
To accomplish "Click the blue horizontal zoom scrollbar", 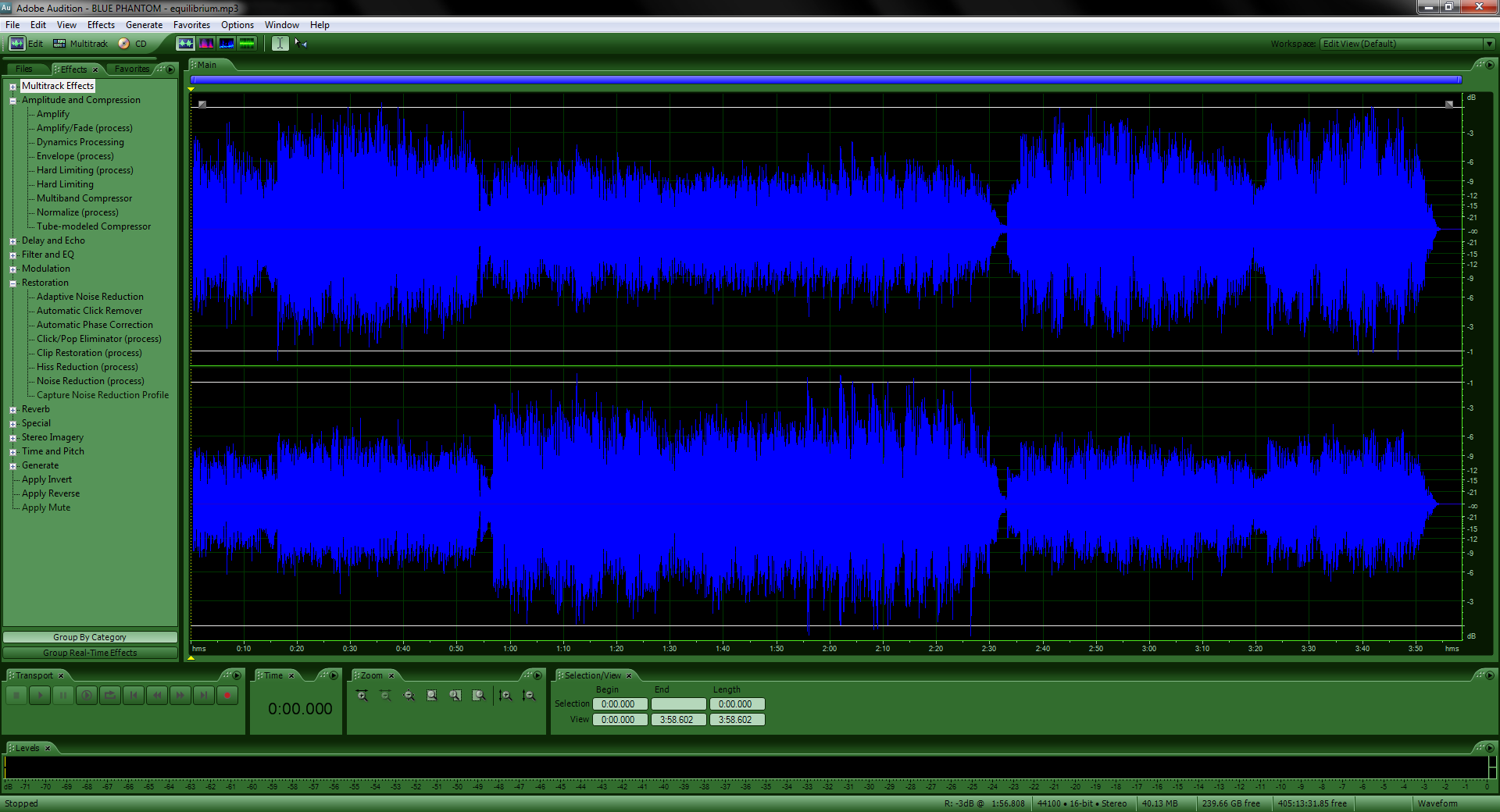I will click(825, 80).
